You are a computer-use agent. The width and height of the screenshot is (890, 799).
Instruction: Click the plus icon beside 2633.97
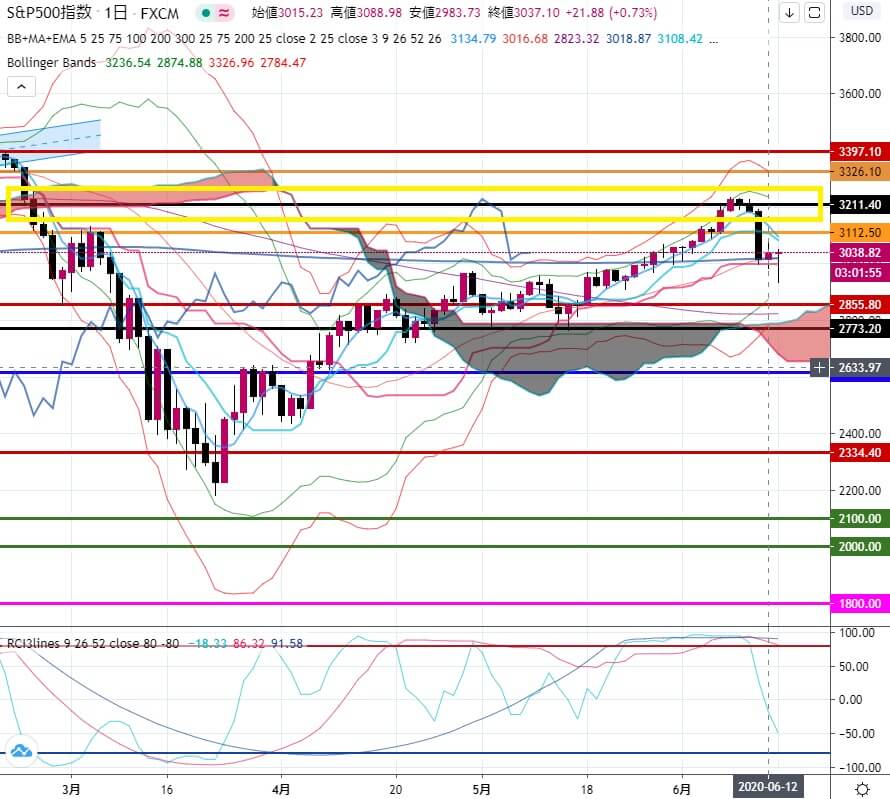coord(819,368)
